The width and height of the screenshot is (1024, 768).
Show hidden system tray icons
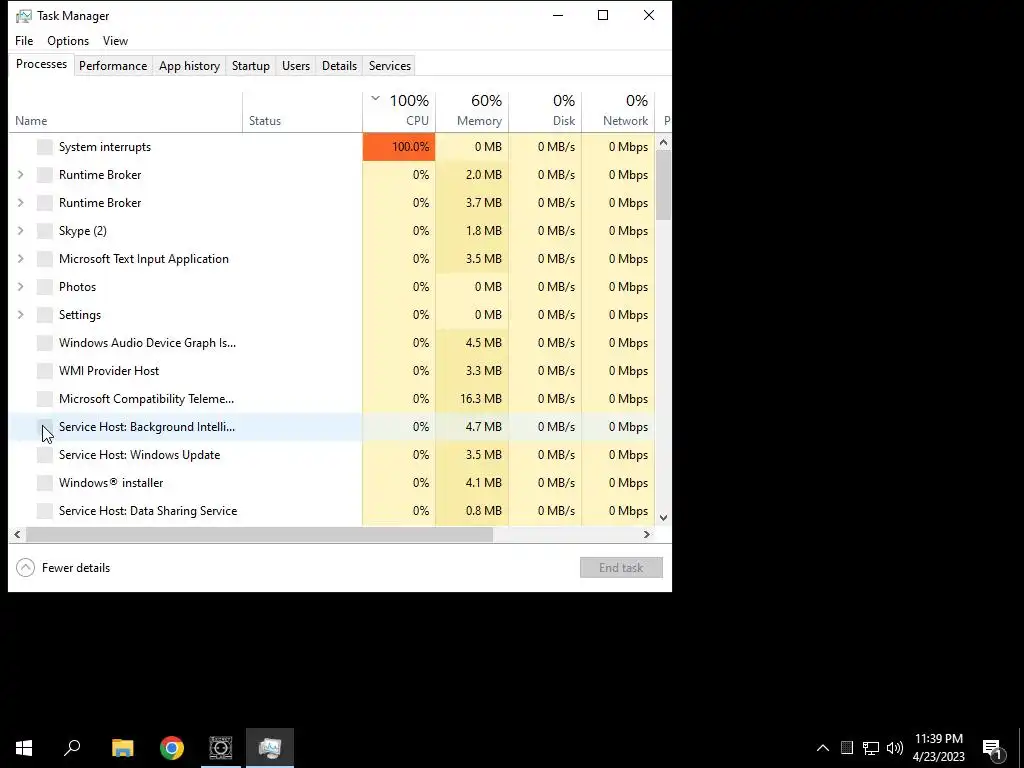pyautogui.click(x=823, y=748)
